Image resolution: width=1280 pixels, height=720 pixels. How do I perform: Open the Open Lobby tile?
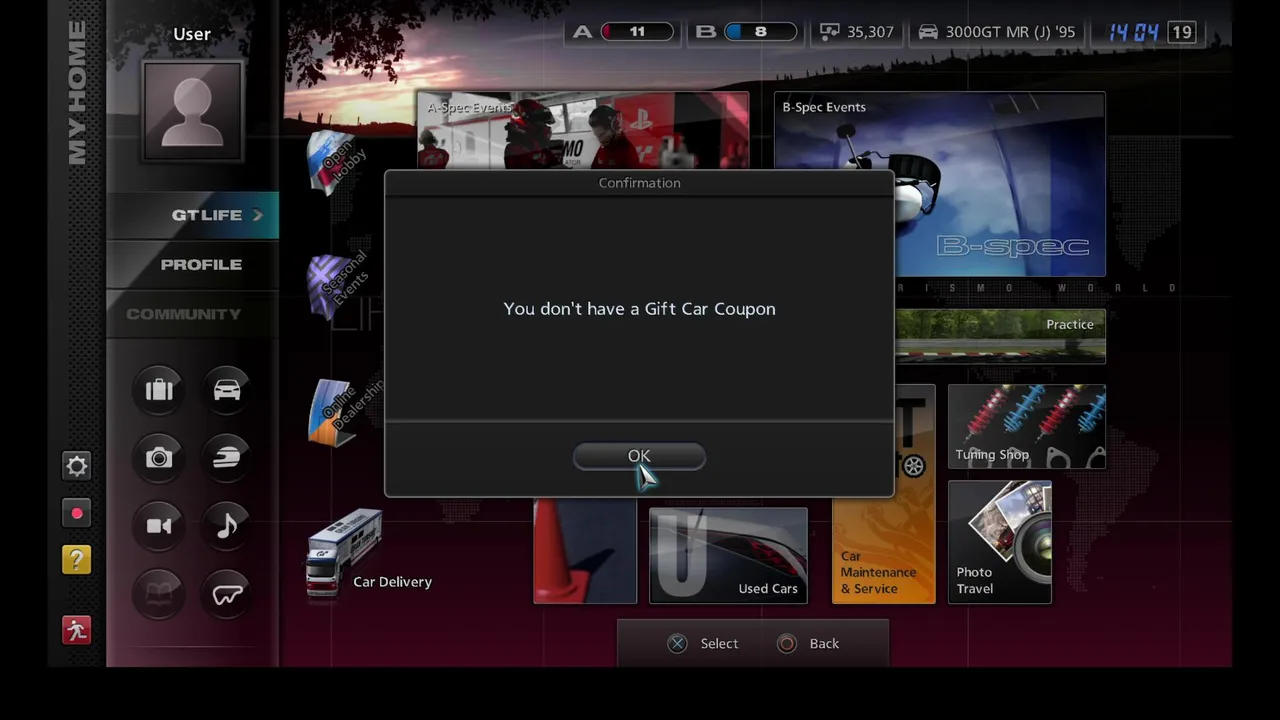coord(337,161)
